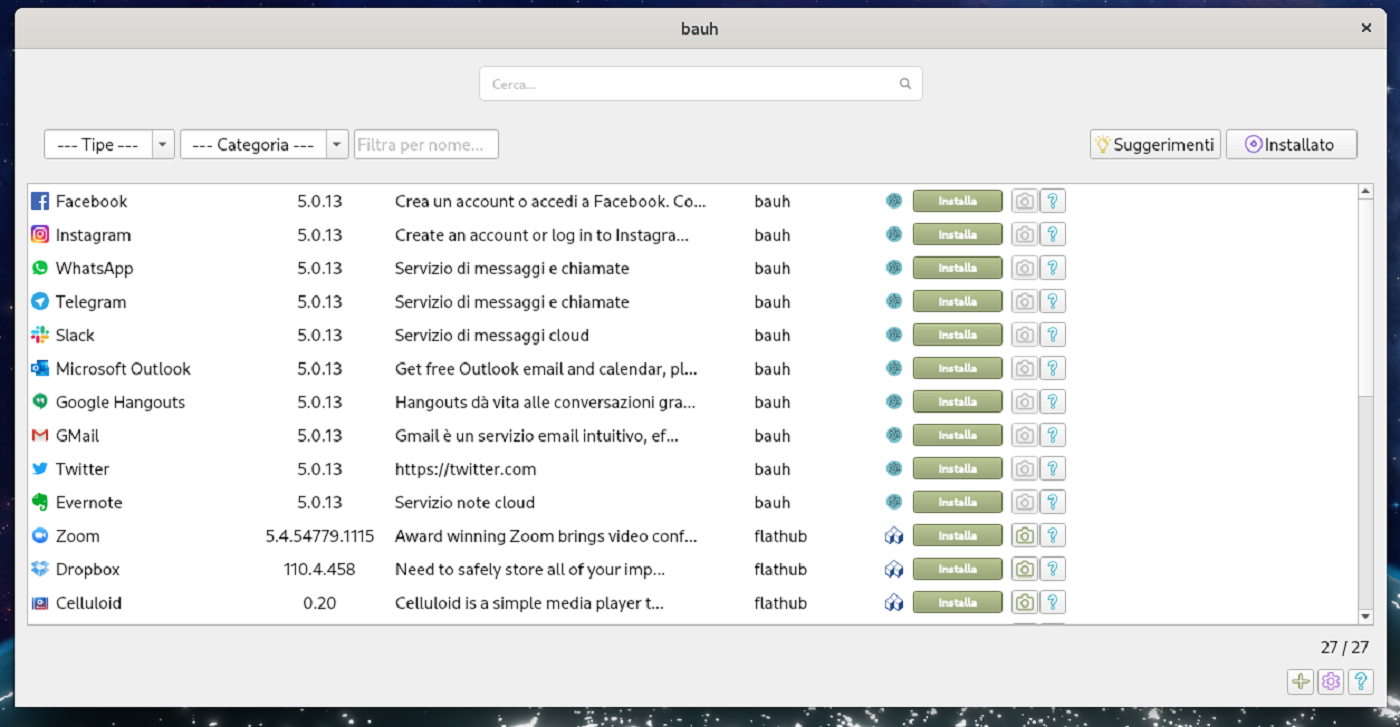The height and width of the screenshot is (727, 1400).
Task: Click the web app type icon for Slack
Action: [x=894, y=335]
